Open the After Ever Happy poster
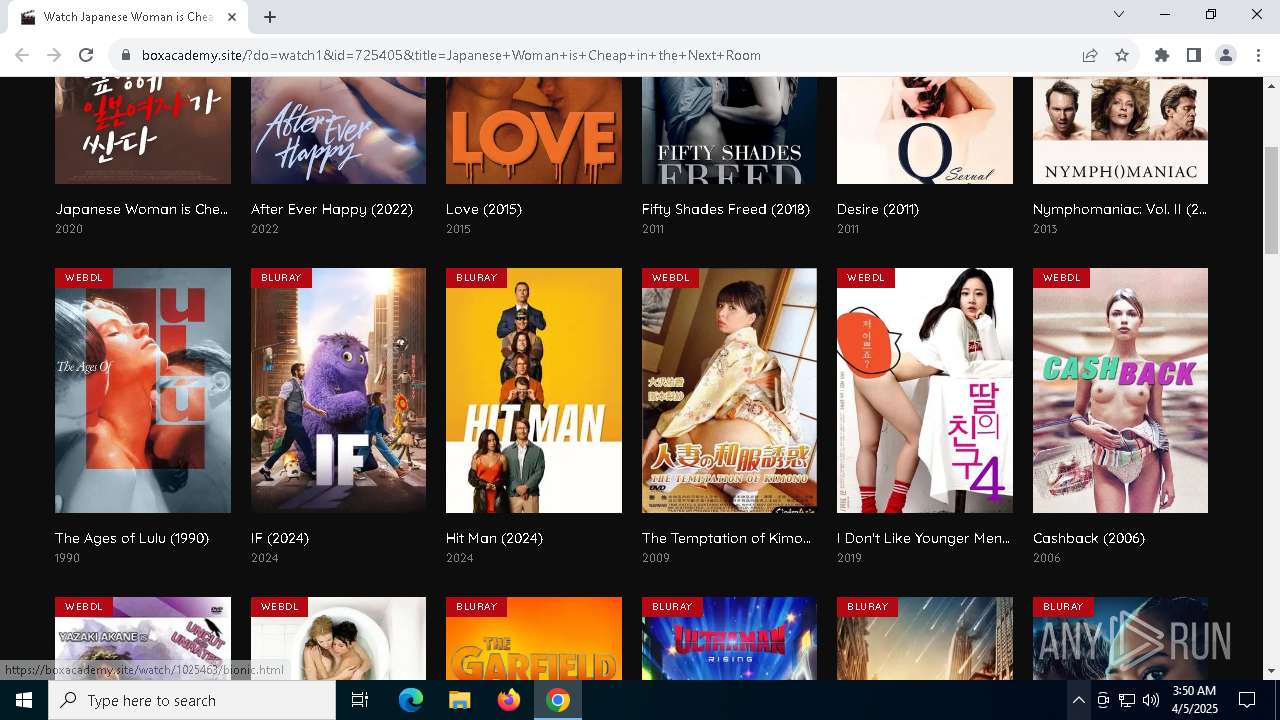1280x720 pixels. 338,130
